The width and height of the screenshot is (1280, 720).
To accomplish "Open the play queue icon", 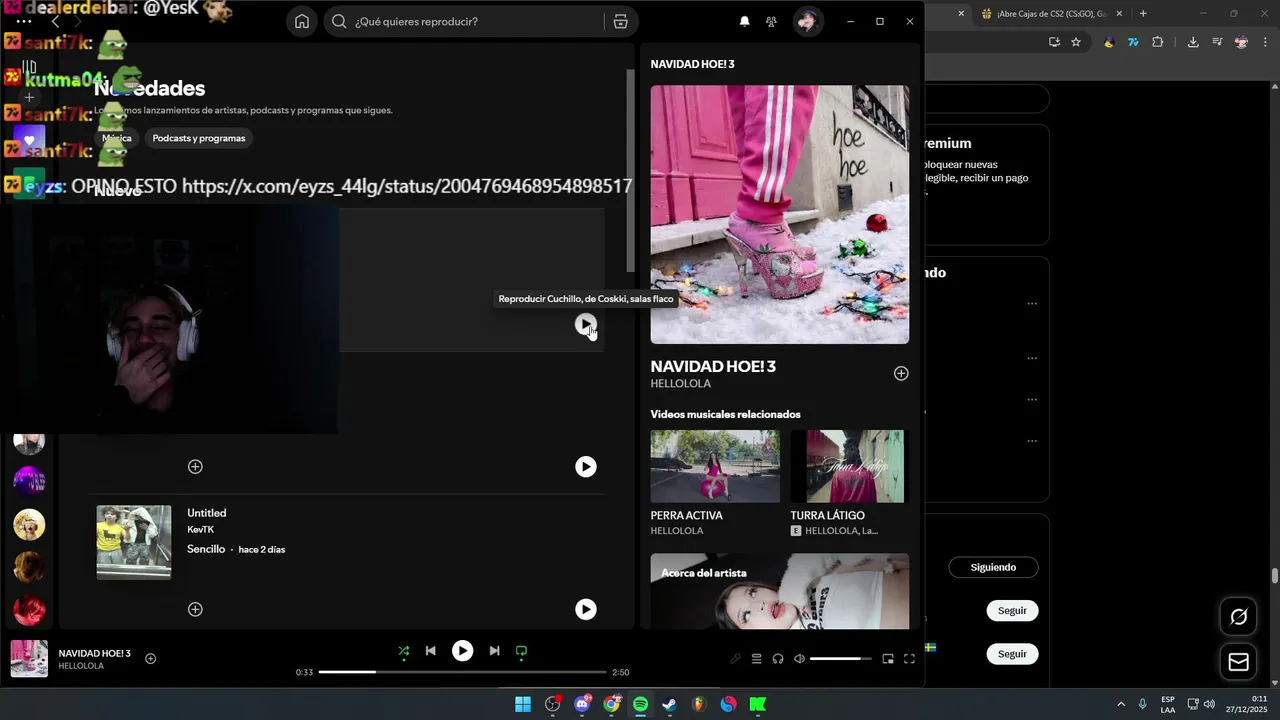I will pyautogui.click(x=757, y=659).
